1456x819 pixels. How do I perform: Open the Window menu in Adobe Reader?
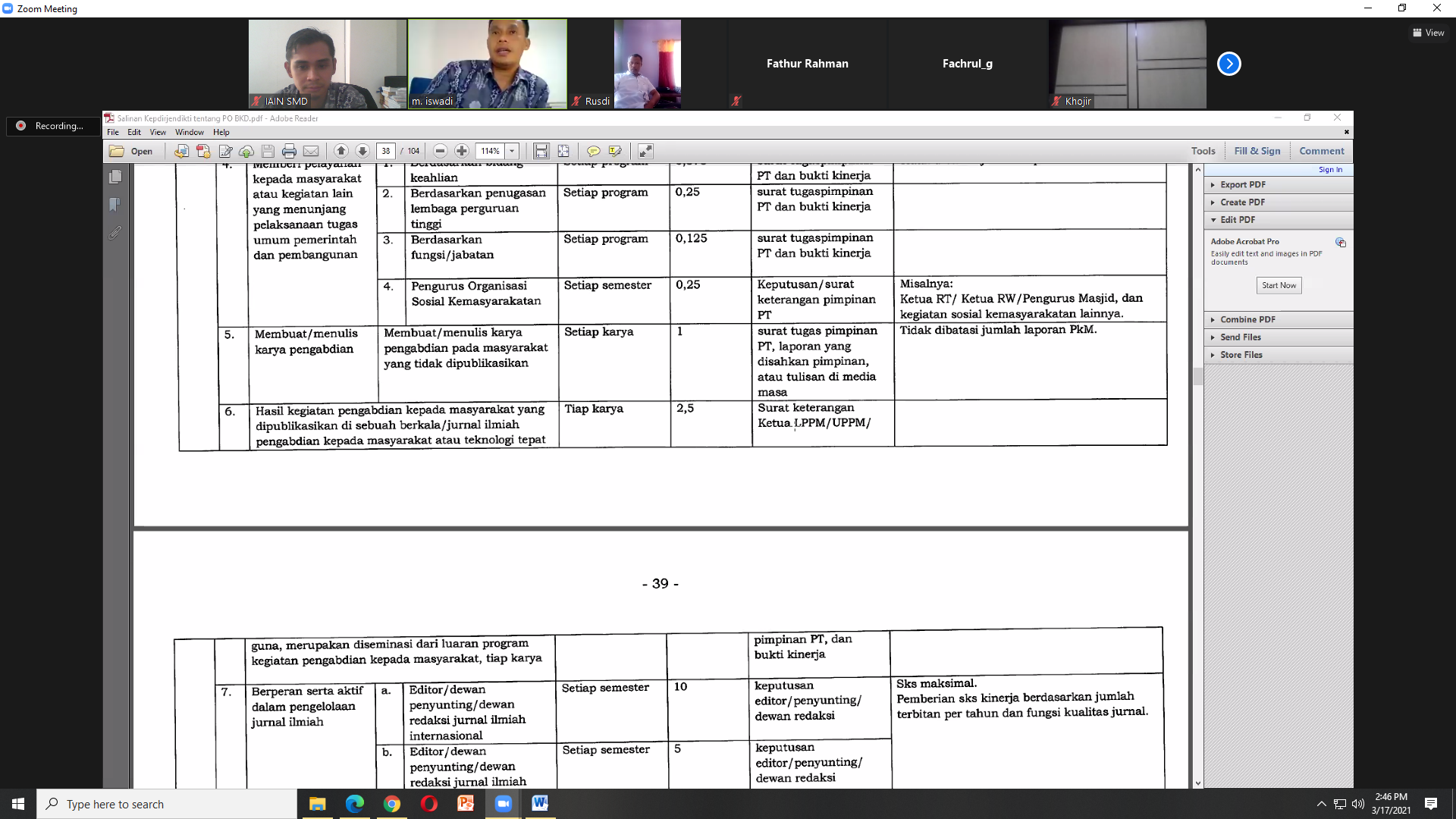[x=190, y=132]
